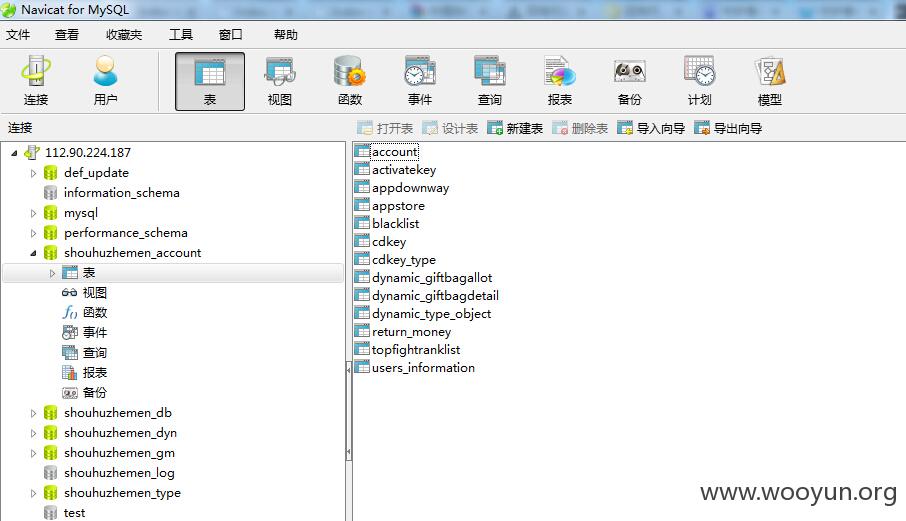The image size is (906, 521).
Task: Open the 收藏夹 menu
Action: tap(124, 35)
